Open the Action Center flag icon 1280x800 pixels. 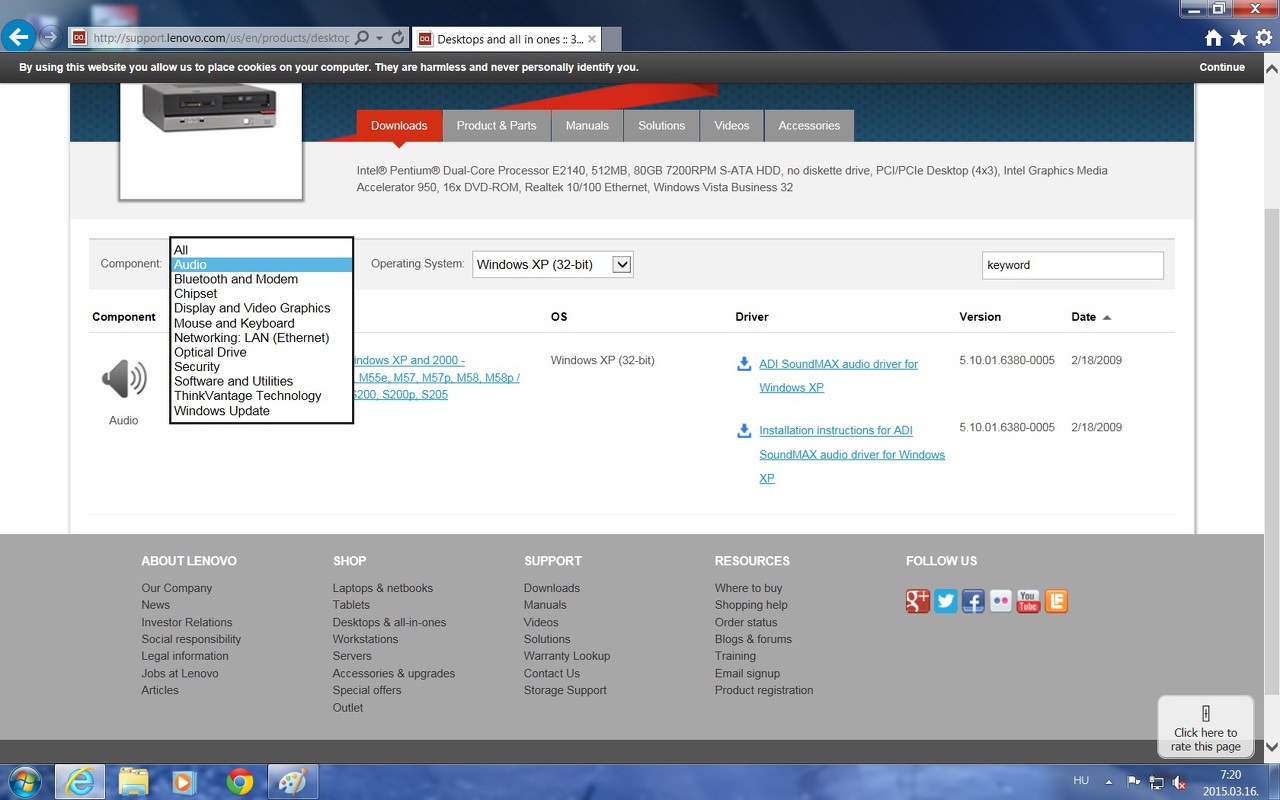(1133, 782)
